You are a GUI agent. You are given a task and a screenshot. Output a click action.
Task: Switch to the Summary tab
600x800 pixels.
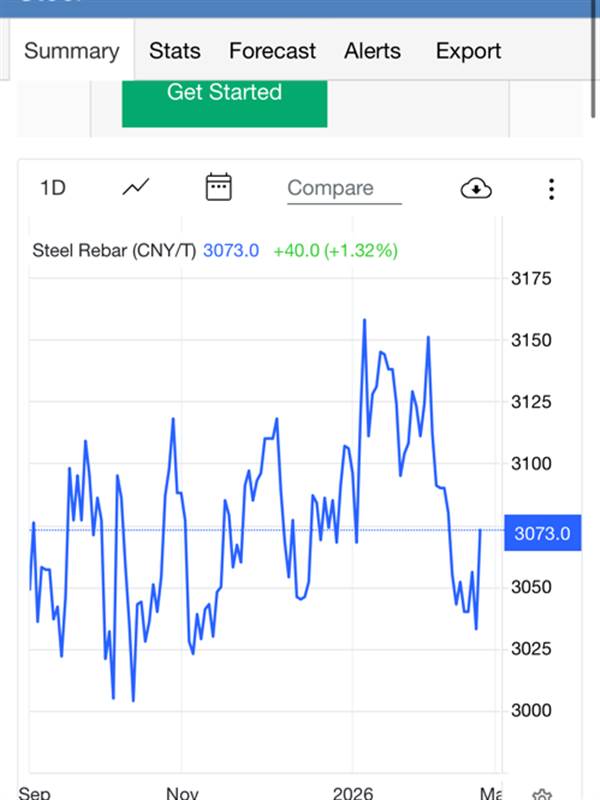click(71, 51)
